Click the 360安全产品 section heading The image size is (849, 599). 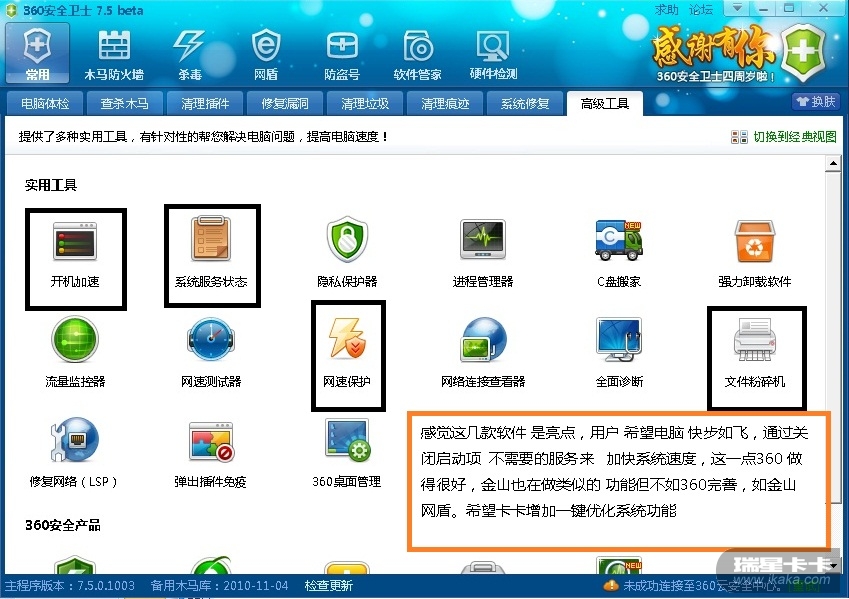[x=63, y=525]
